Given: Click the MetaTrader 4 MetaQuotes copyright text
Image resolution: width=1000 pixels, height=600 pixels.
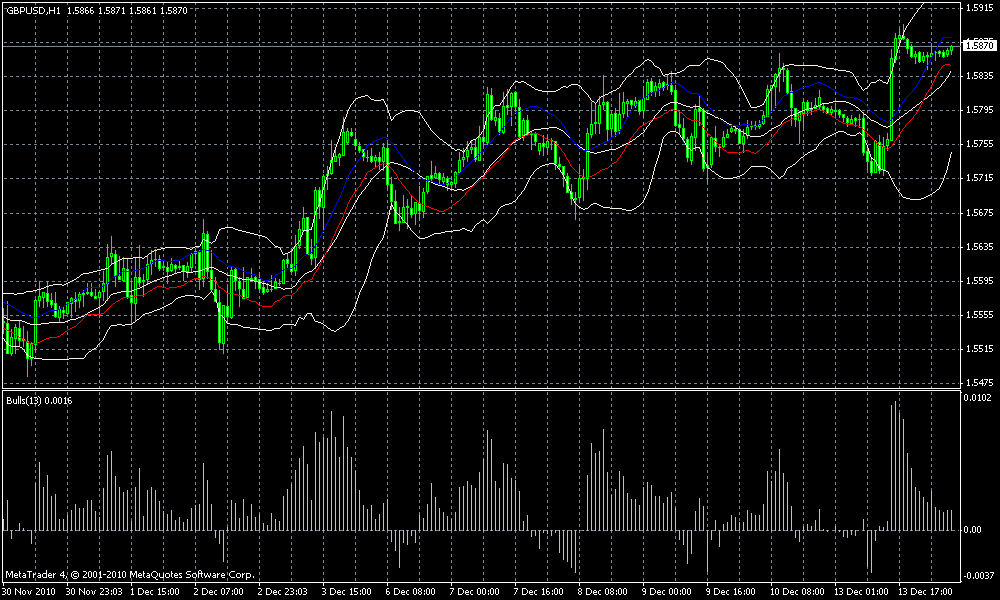Looking at the screenshot, I should (130, 575).
